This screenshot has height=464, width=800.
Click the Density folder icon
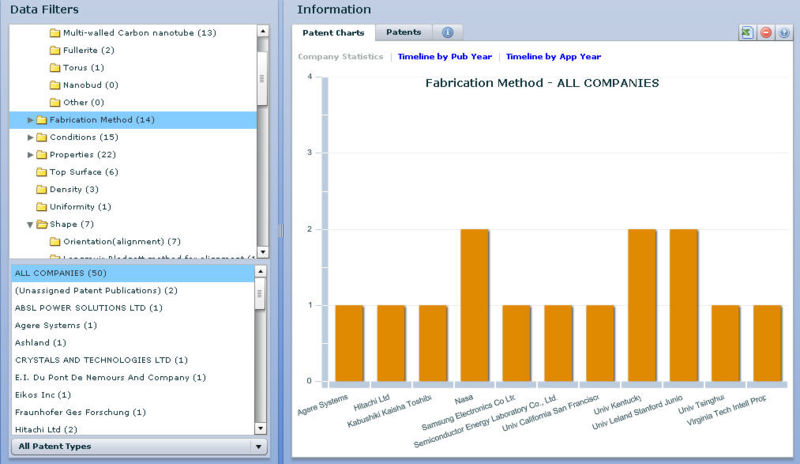coord(41,189)
